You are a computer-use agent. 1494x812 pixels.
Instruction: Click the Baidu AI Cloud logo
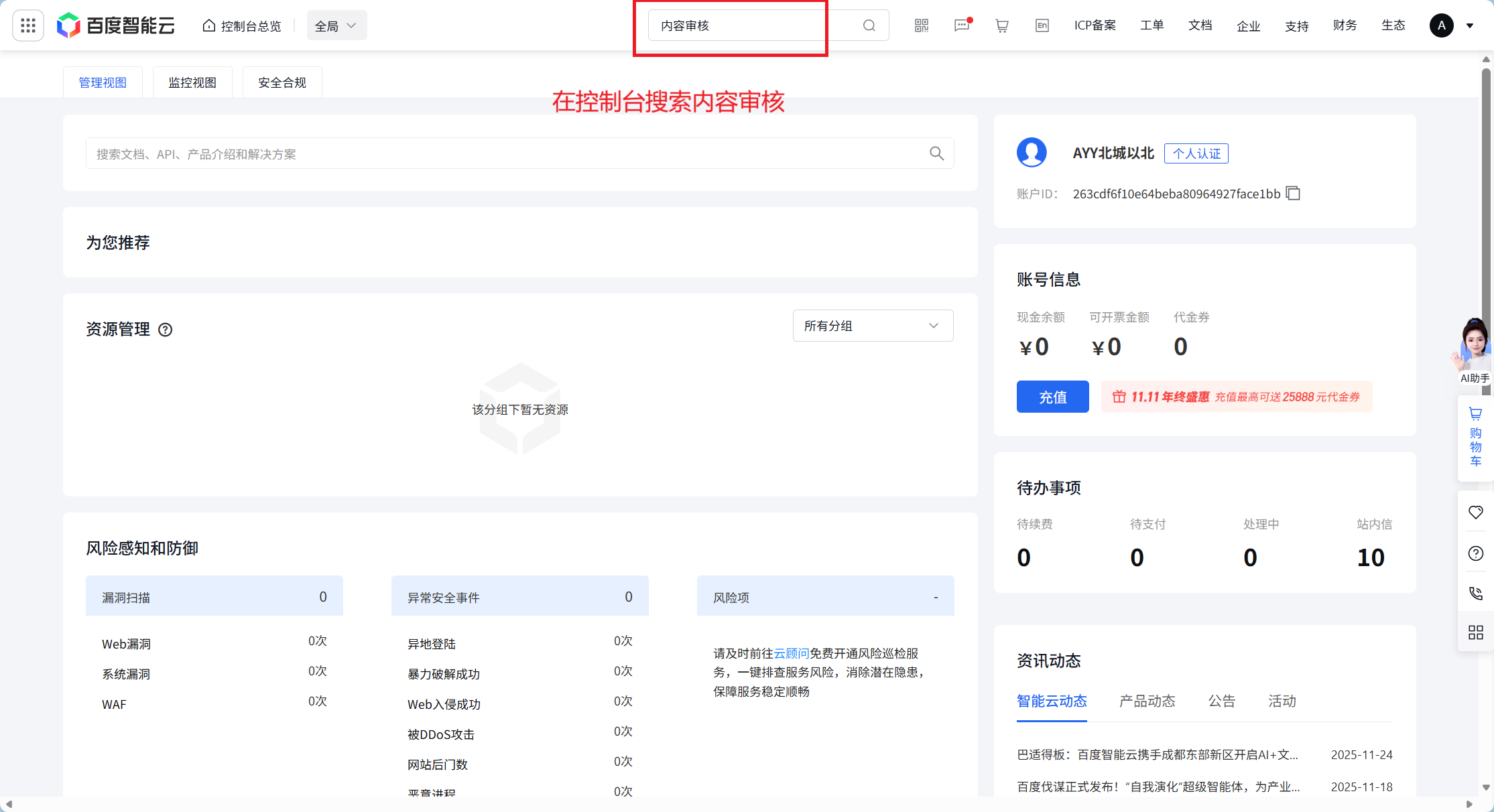coord(116,25)
